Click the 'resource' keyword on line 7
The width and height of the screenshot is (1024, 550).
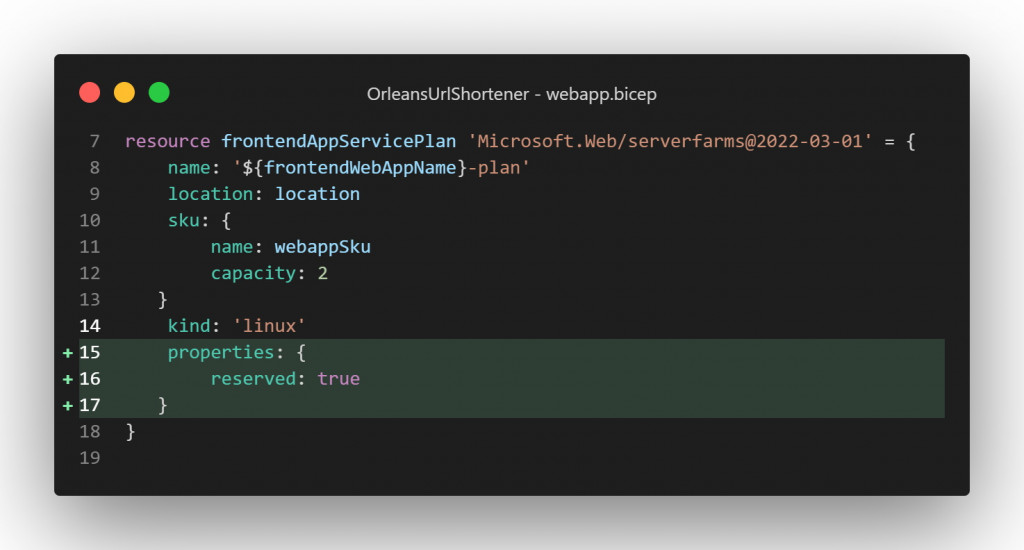167,142
